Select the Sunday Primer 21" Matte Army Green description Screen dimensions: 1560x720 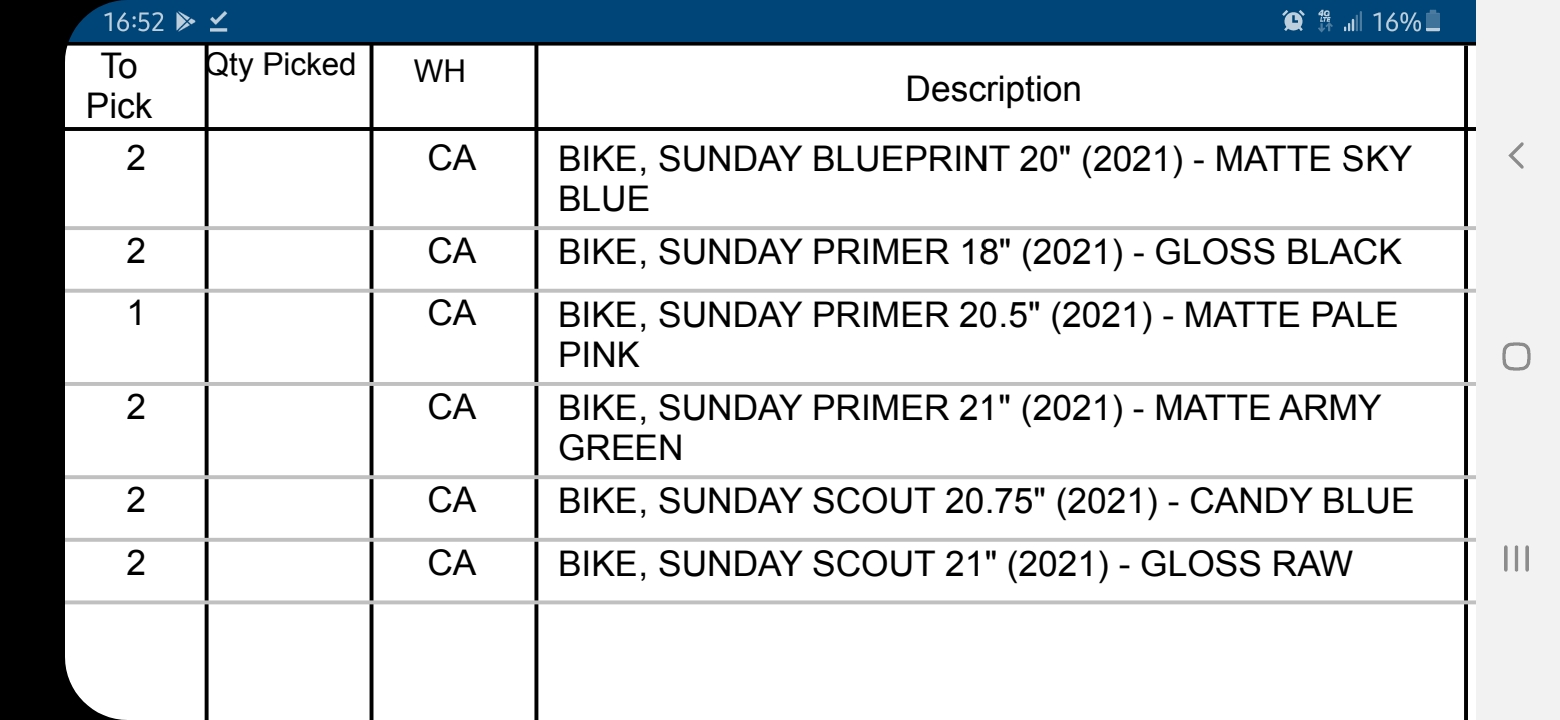pos(968,425)
